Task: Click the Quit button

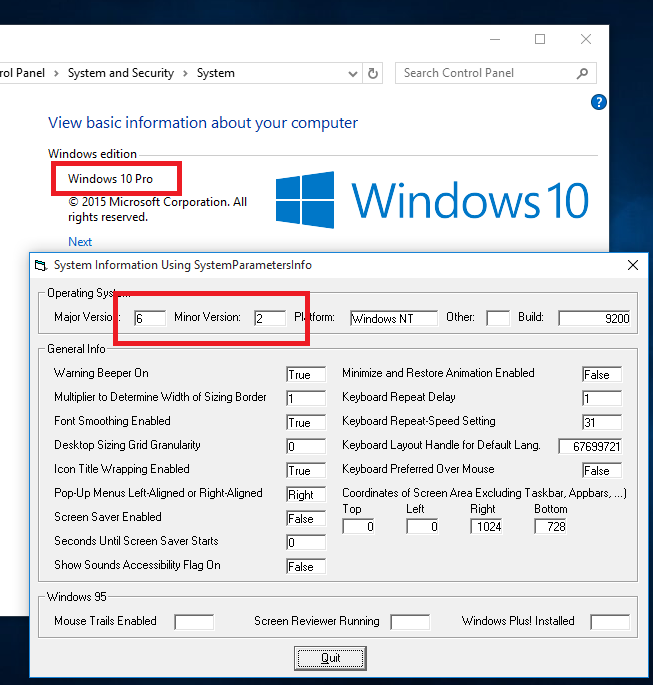Action: pos(330,658)
